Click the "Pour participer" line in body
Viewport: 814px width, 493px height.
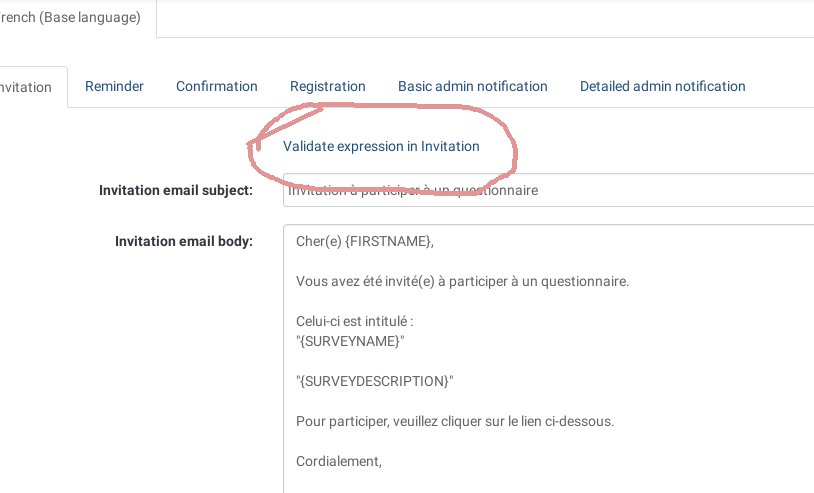[x=455, y=421]
